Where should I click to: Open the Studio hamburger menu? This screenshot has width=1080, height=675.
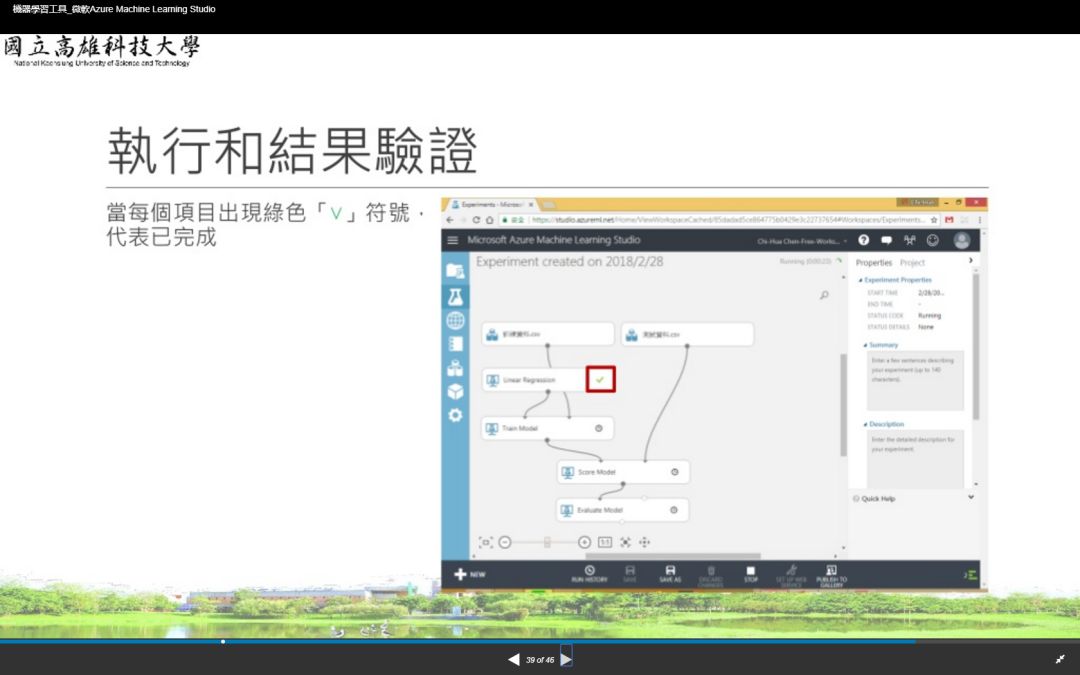point(453,240)
